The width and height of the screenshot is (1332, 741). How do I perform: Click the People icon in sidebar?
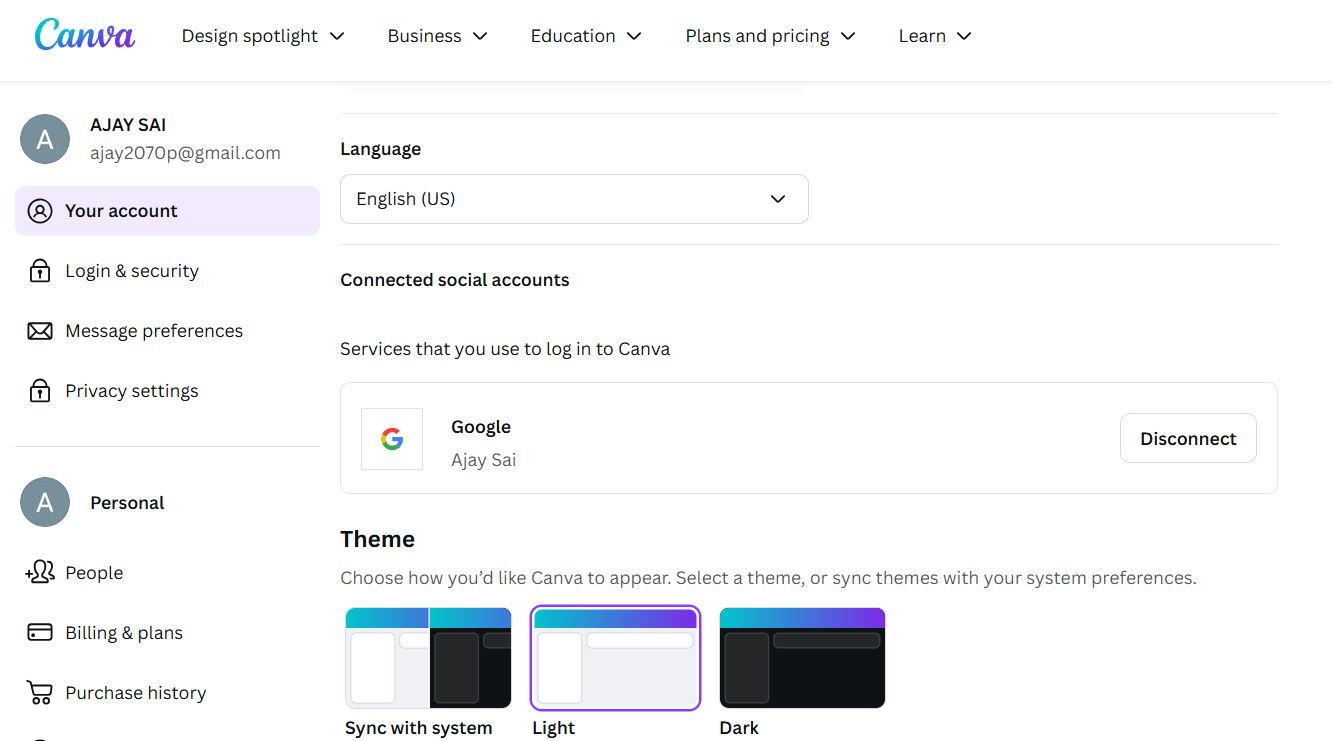40,572
